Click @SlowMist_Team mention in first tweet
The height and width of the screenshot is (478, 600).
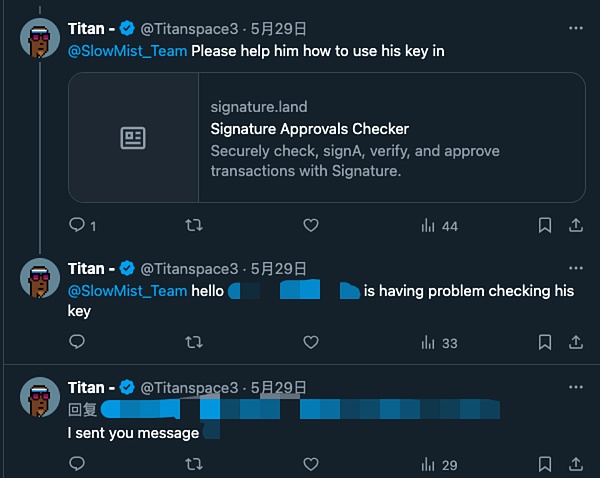click(127, 50)
